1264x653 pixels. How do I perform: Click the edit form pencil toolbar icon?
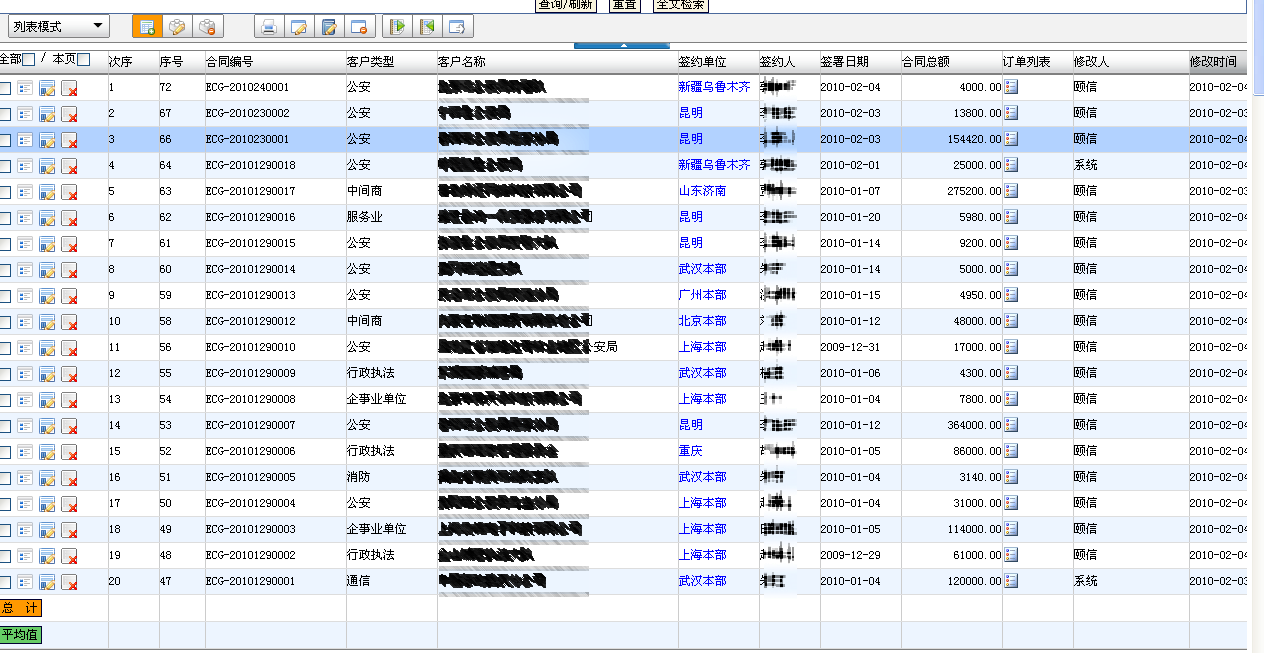pyautogui.click(x=298, y=27)
